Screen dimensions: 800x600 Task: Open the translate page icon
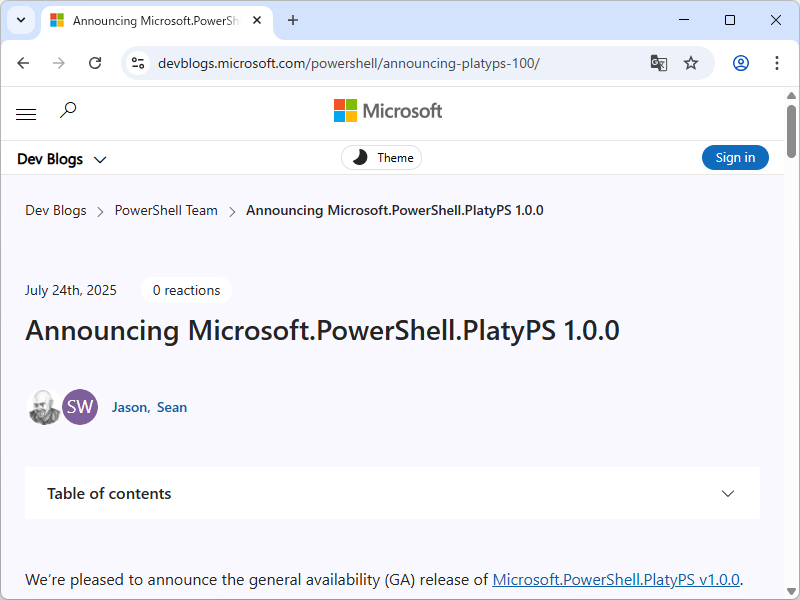[658, 63]
